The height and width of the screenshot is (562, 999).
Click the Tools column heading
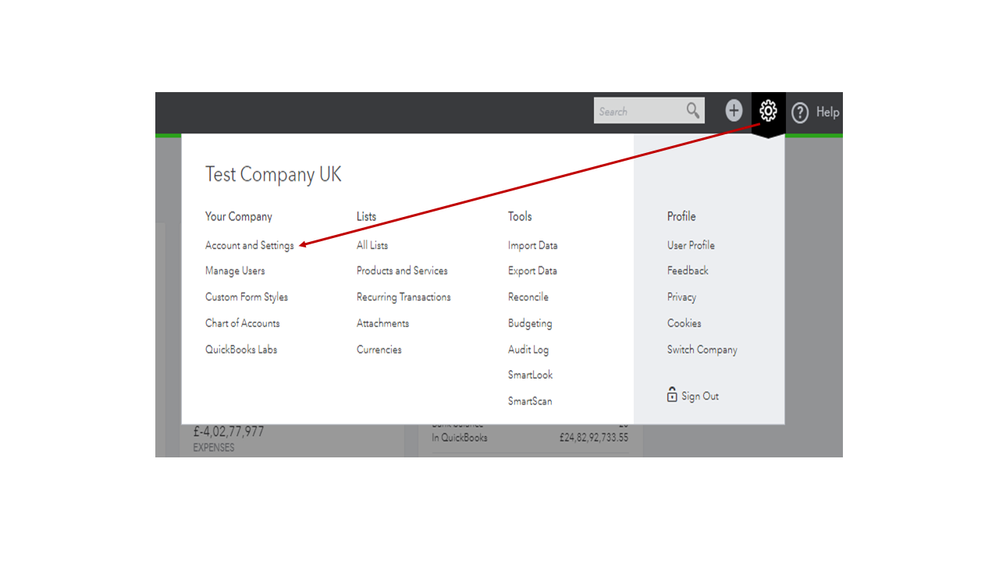click(x=519, y=217)
